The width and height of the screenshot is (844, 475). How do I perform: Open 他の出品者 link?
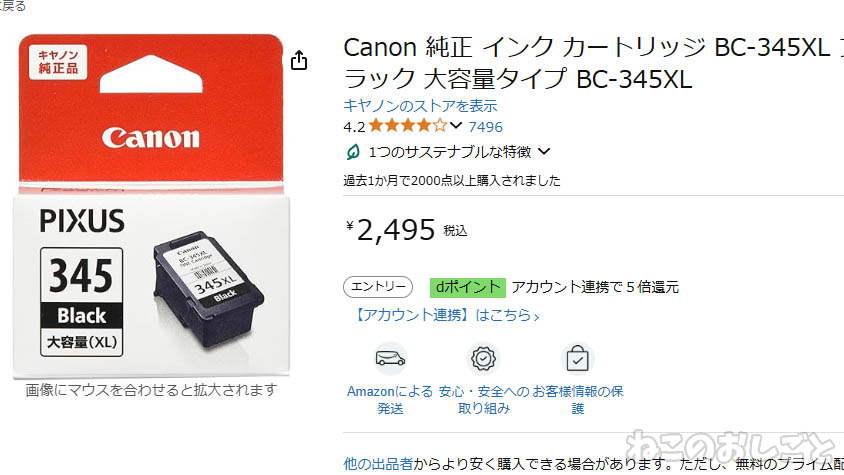(378, 463)
